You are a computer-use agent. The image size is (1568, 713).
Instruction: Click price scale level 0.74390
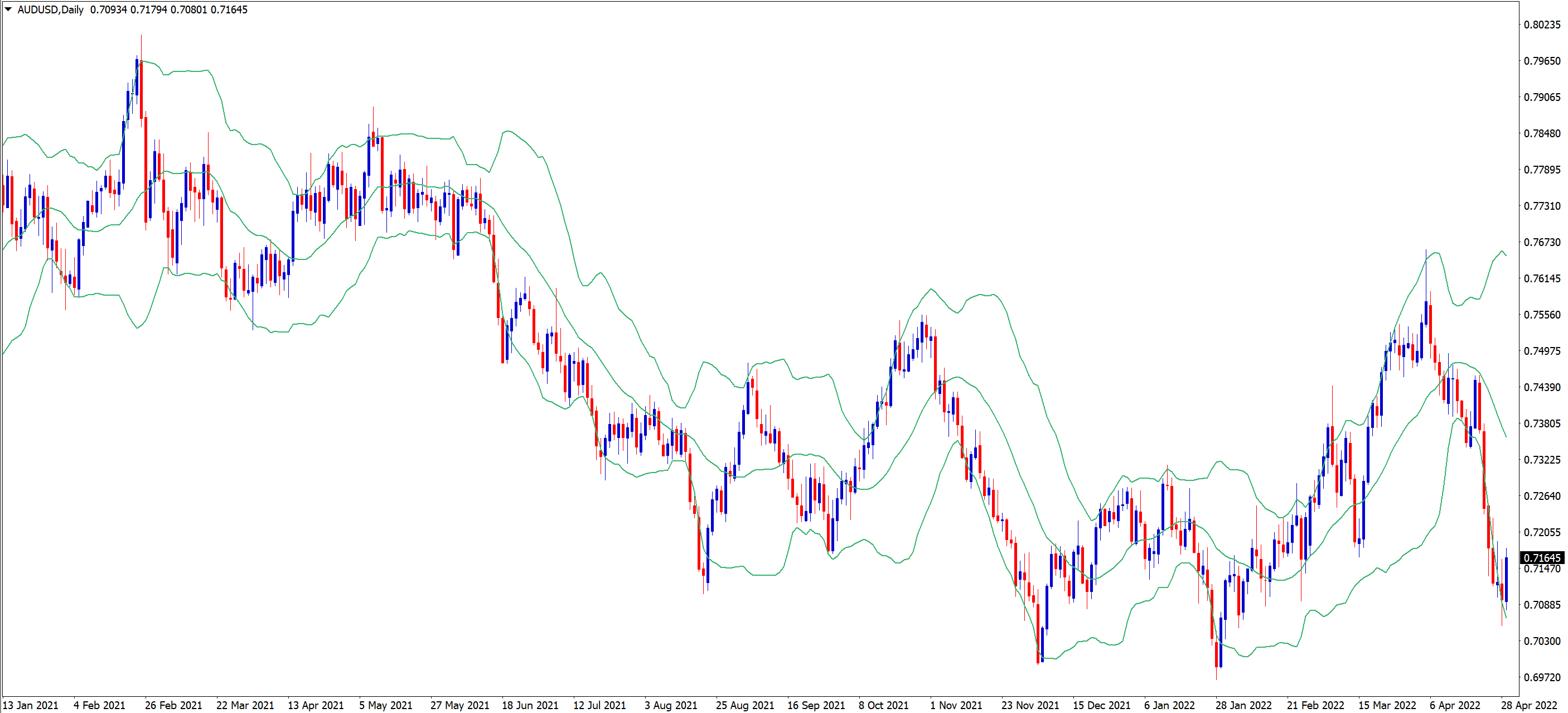(x=1542, y=387)
